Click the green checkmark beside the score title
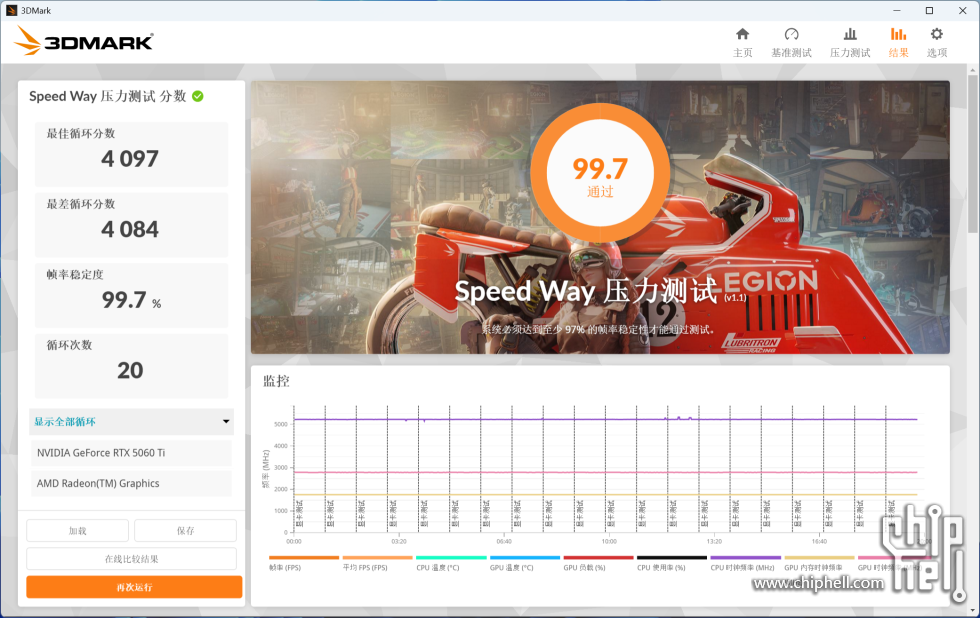This screenshot has height=618, width=980. coord(198,96)
